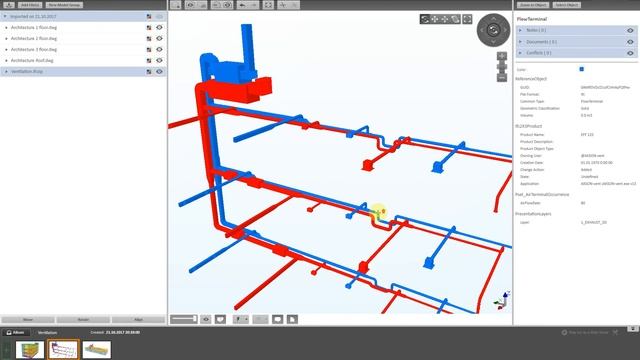Click the undo arrow in the viewport toolbar
Screen dimensions: 640x360
[242, 5]
